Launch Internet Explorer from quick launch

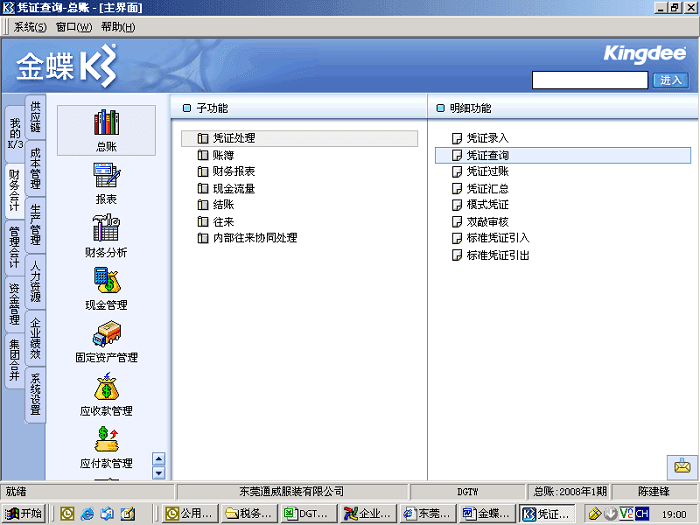pyautogui.click(x=87, y=514)
